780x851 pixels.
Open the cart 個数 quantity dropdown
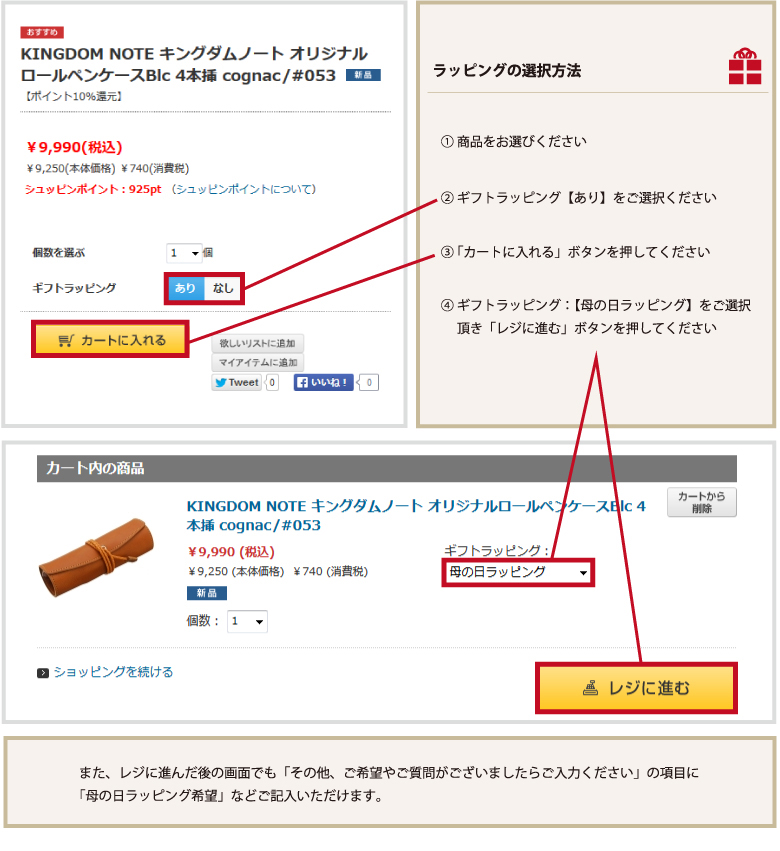[x=248, y=621]
